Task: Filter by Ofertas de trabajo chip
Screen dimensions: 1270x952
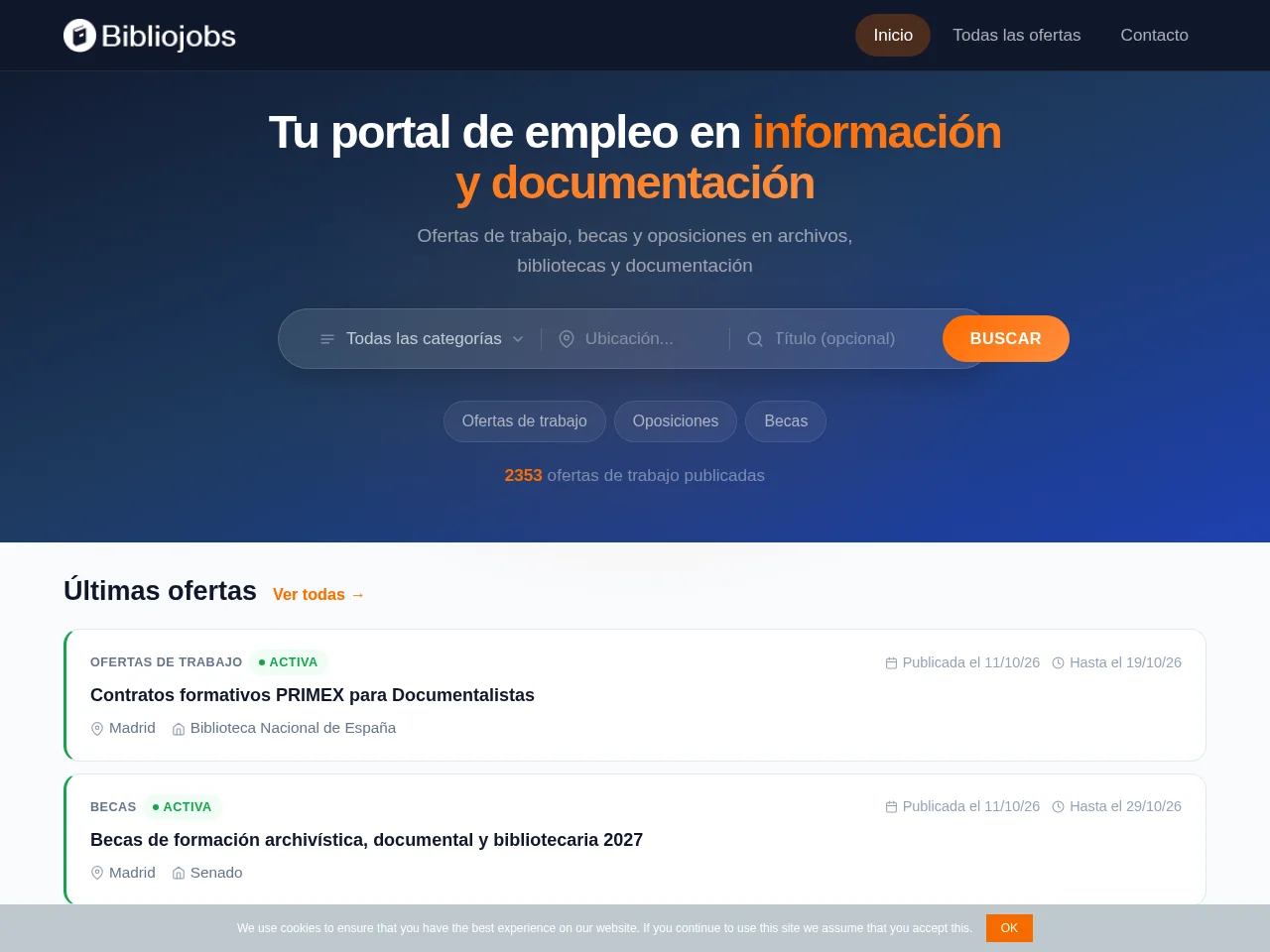Action: pos(525,421)
